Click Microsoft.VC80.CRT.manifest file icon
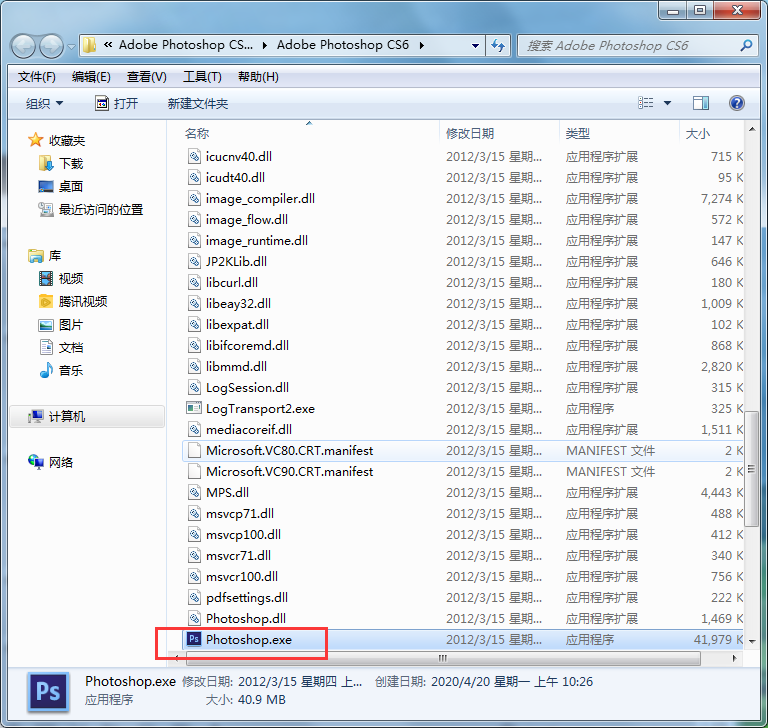The height and width of the screenshot is (728, 768). (x=194, y=450)
